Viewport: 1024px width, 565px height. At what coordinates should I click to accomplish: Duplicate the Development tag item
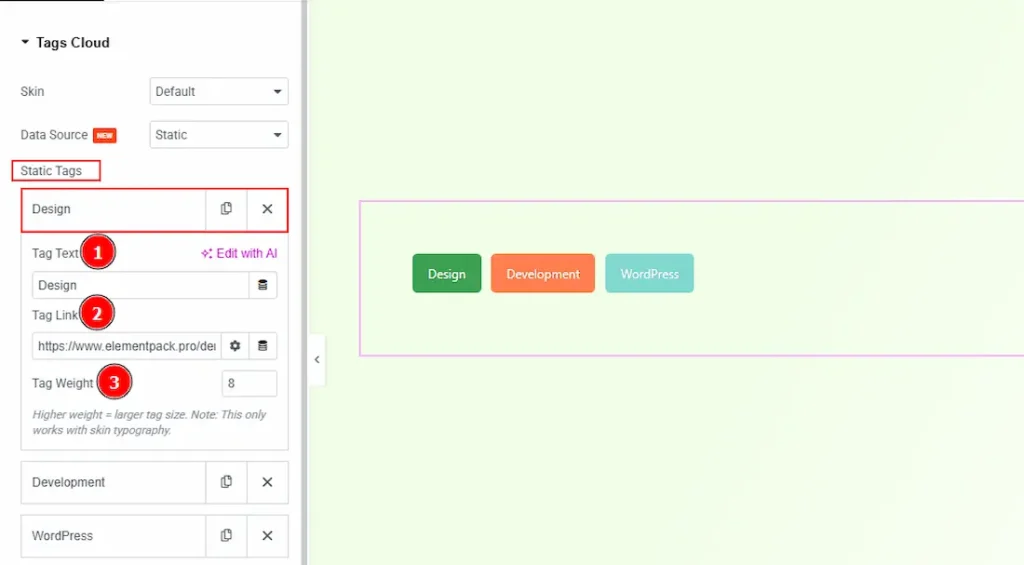click(x=226, y=482)
